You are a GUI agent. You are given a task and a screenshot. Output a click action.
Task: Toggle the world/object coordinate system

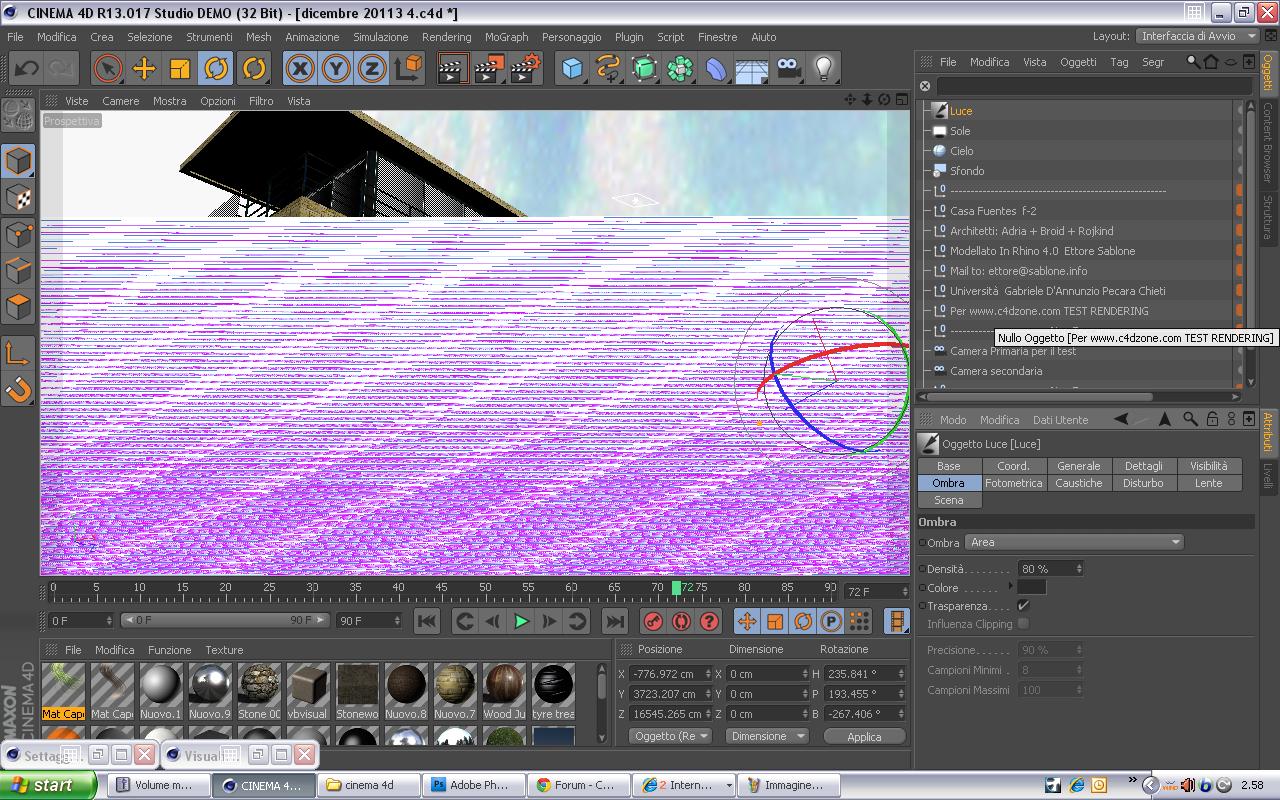point(408,69)
